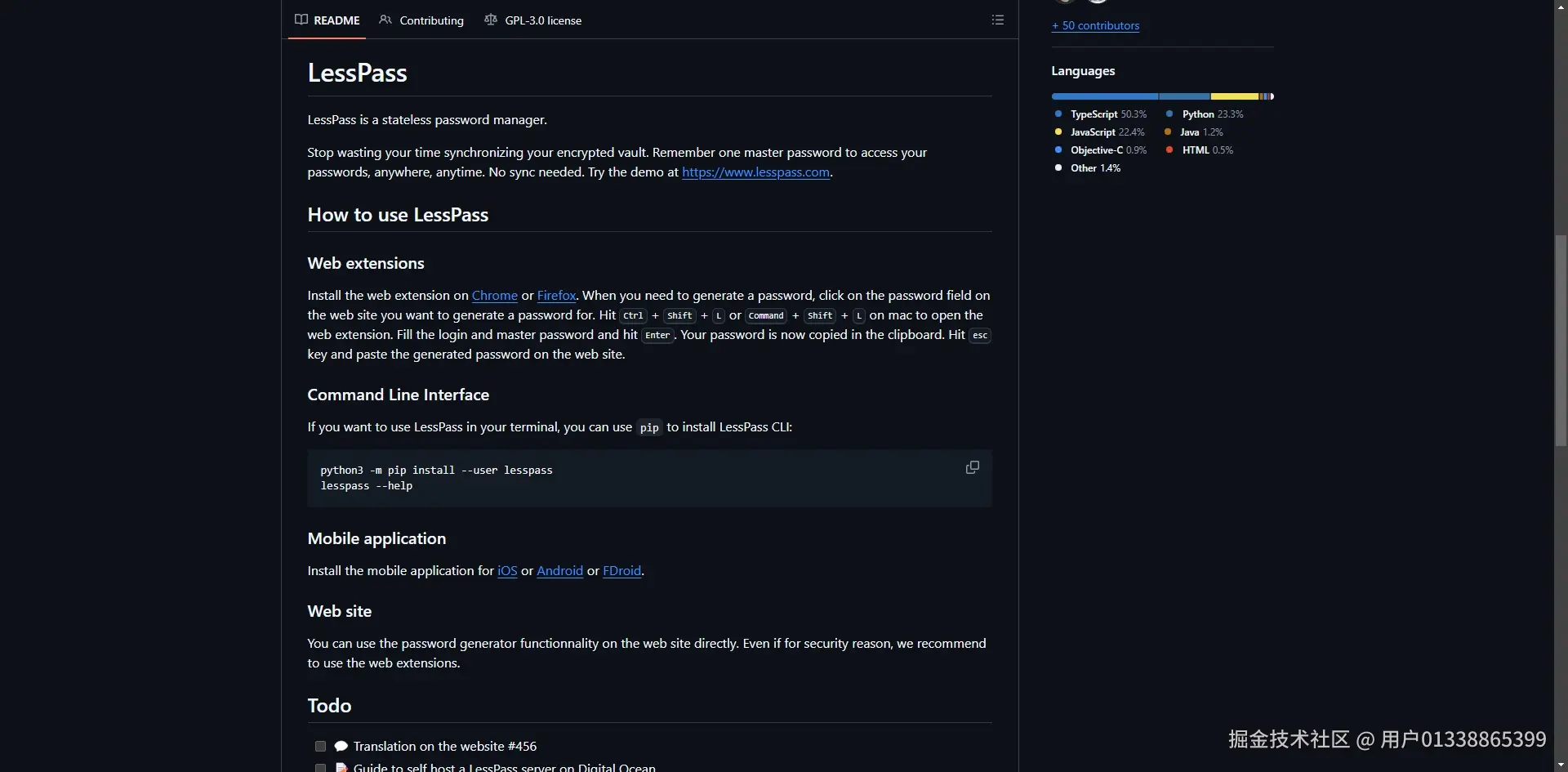Image resolution: width=1568 pixels, height=772 pixels.
Task: Open the Firefox web extension link
Action: point(556,296)
